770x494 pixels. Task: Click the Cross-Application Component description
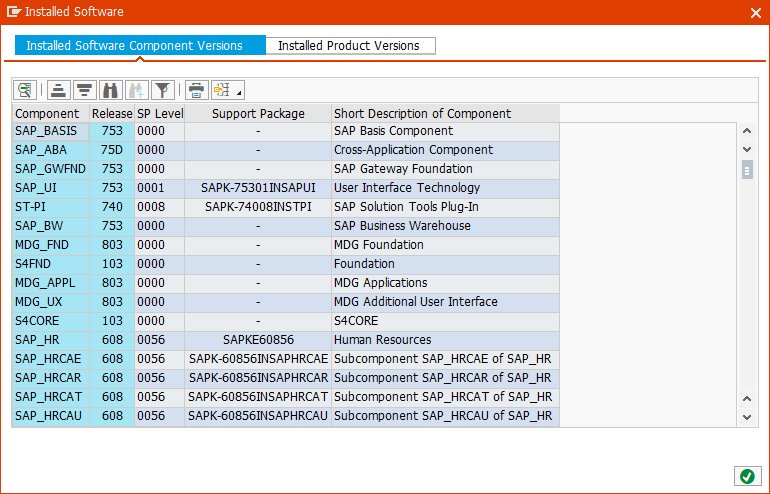[445, 150]
